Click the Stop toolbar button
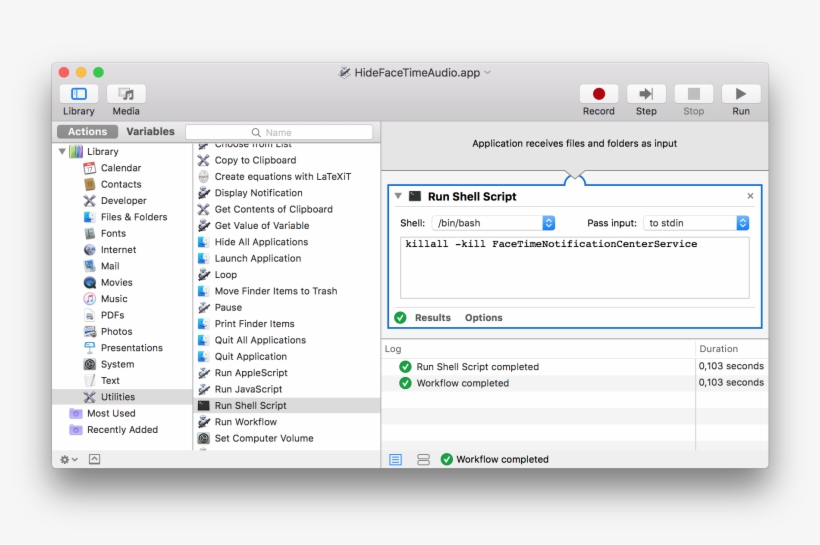 pyautogui.click(x=694, y=94)
